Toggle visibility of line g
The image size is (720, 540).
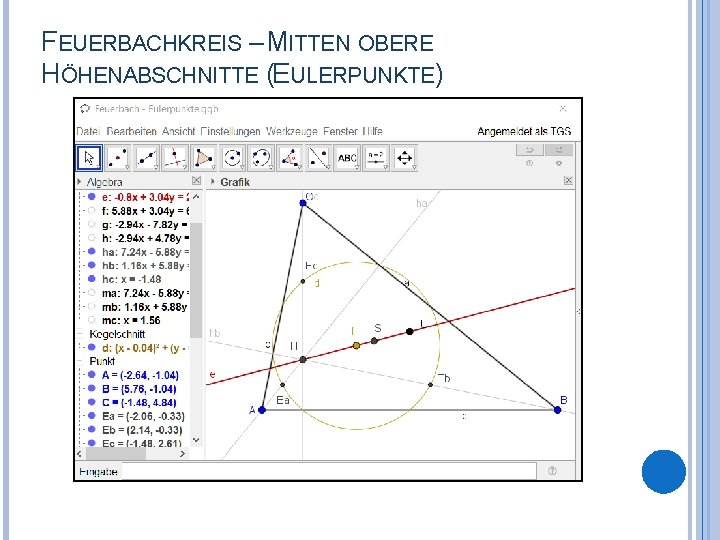point(91,224)
